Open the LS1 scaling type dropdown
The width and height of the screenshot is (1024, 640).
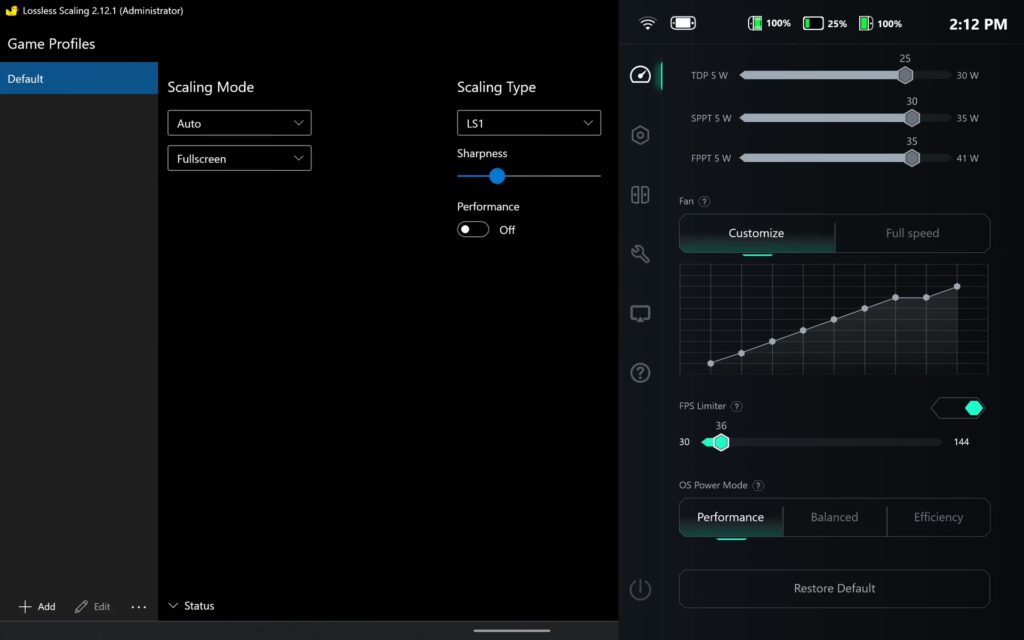tap(528, 123)
